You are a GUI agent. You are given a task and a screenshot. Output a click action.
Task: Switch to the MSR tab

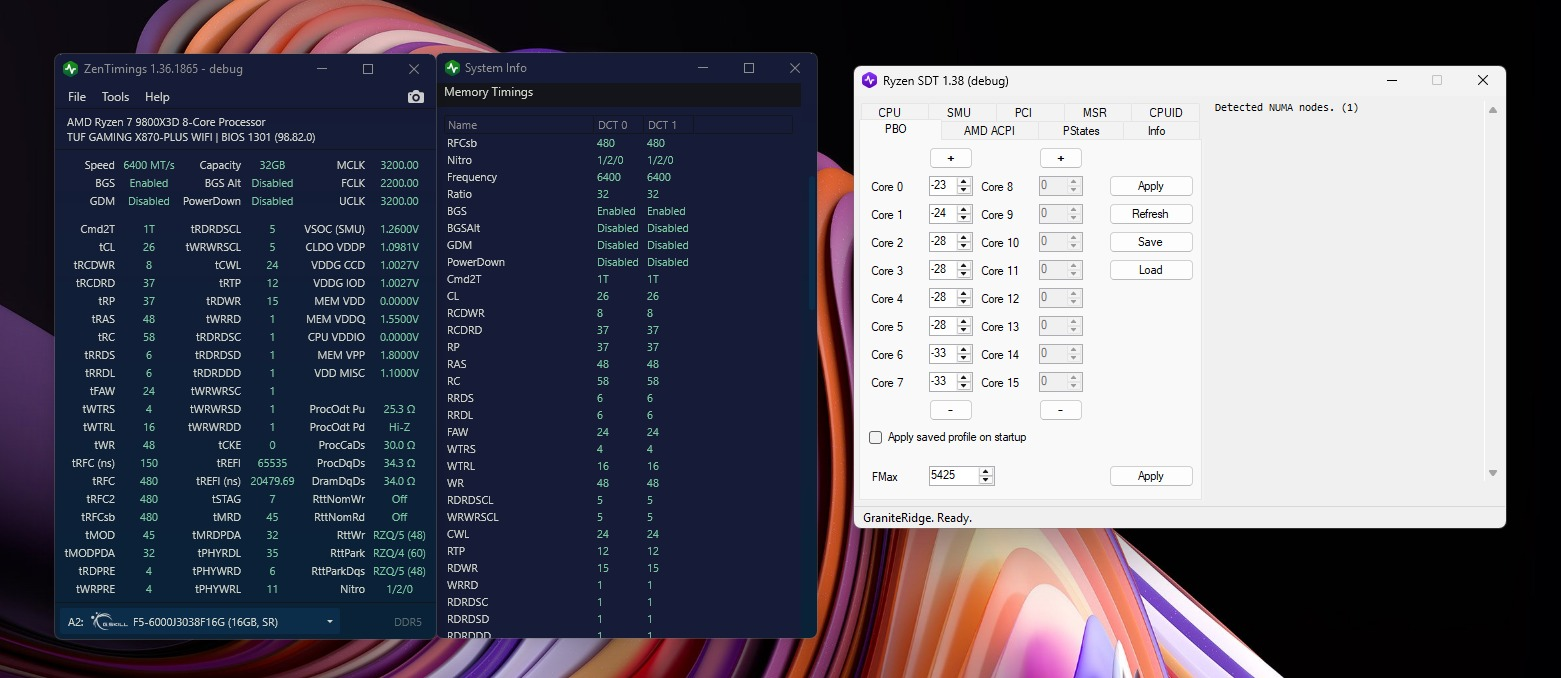pos(1094,112)
